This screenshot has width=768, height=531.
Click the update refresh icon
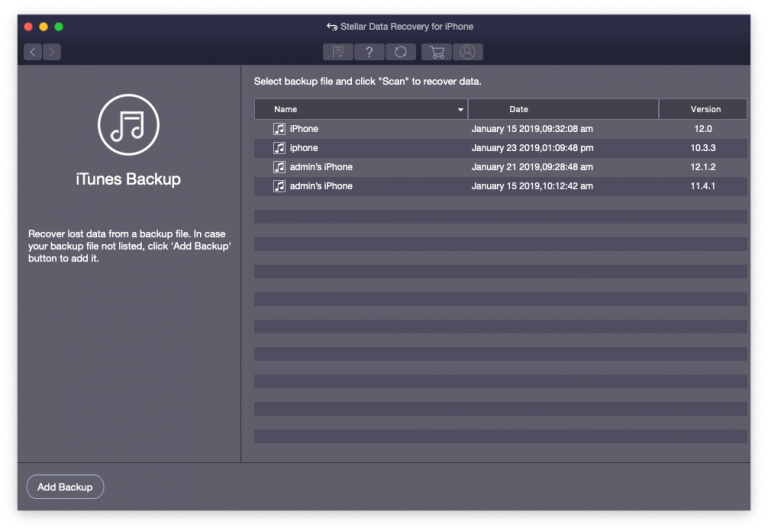tap(400, 52)
